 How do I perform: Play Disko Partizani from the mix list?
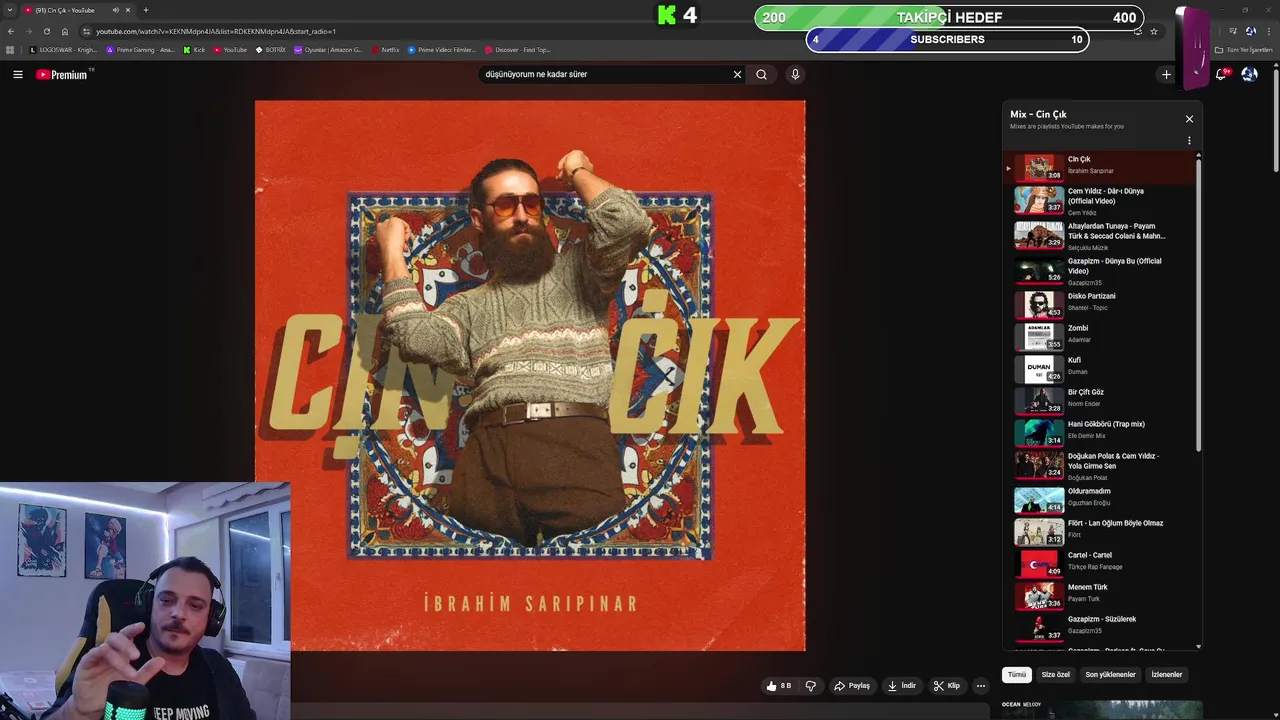click(x=1100, y=304)
